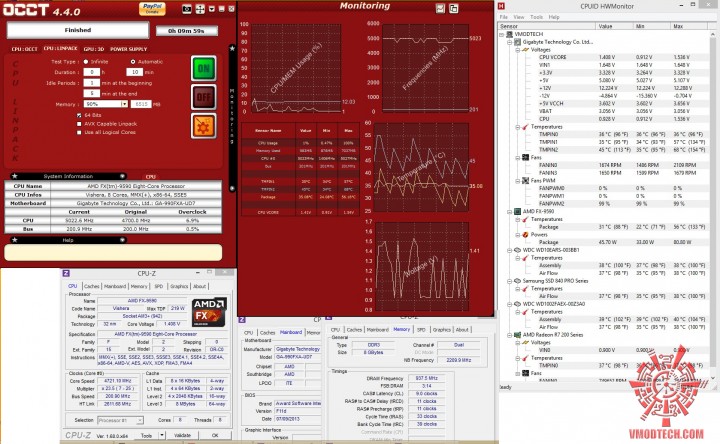Collapse the Gigabyte Technology Co. node
The height and width of the screenshot is (444, 720).
(x=510, y=42)
